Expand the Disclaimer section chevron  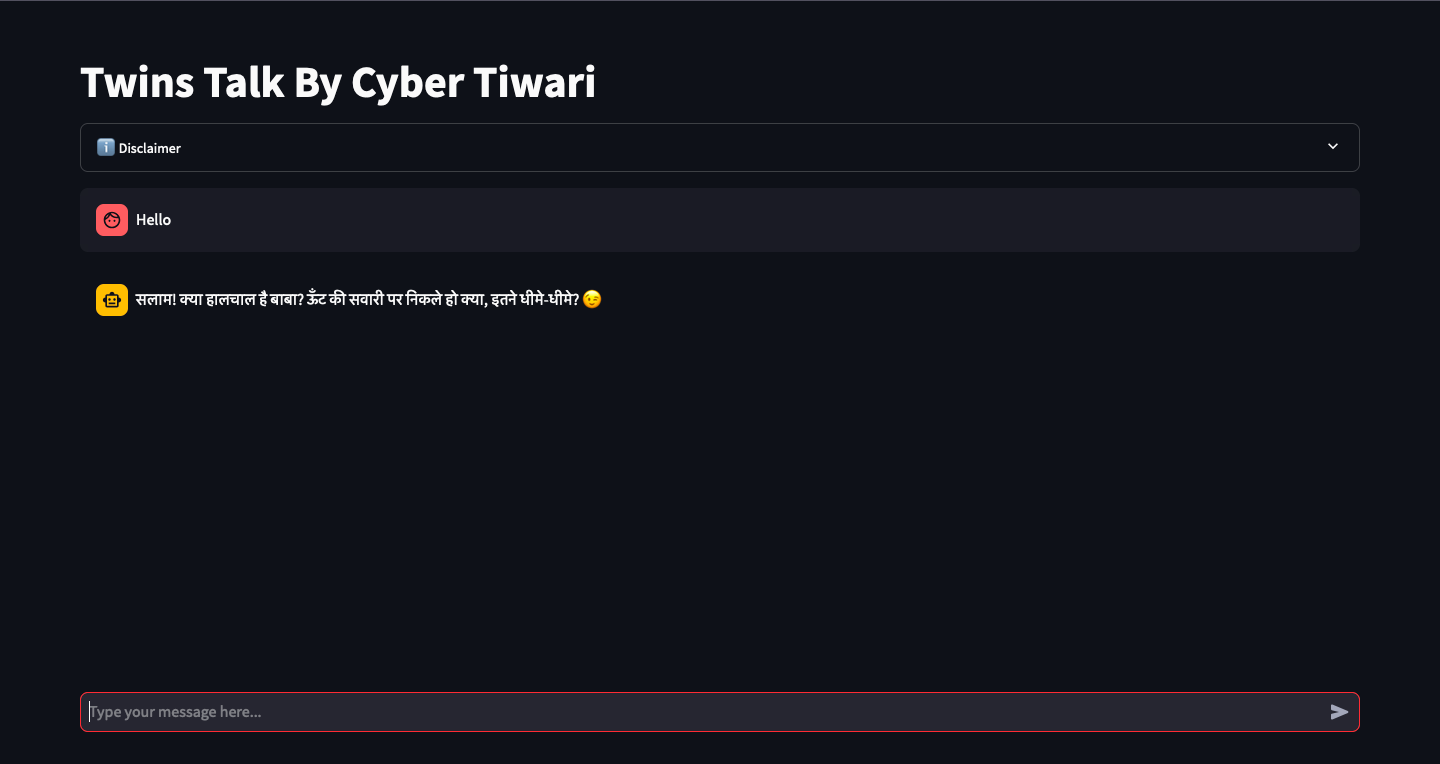coord(1332,147)
